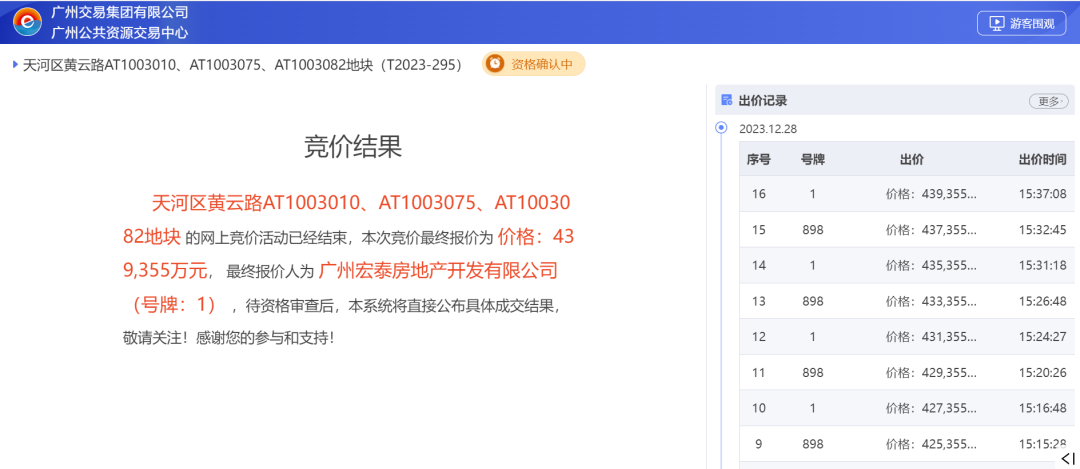Select bid row 15 price 437,355
This screenshot has height=469, width=1080.
(931, 230)
